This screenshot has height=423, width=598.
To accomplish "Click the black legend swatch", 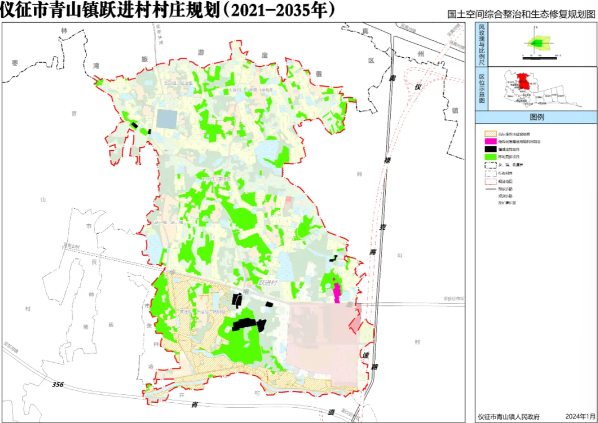I will [490, 149].
